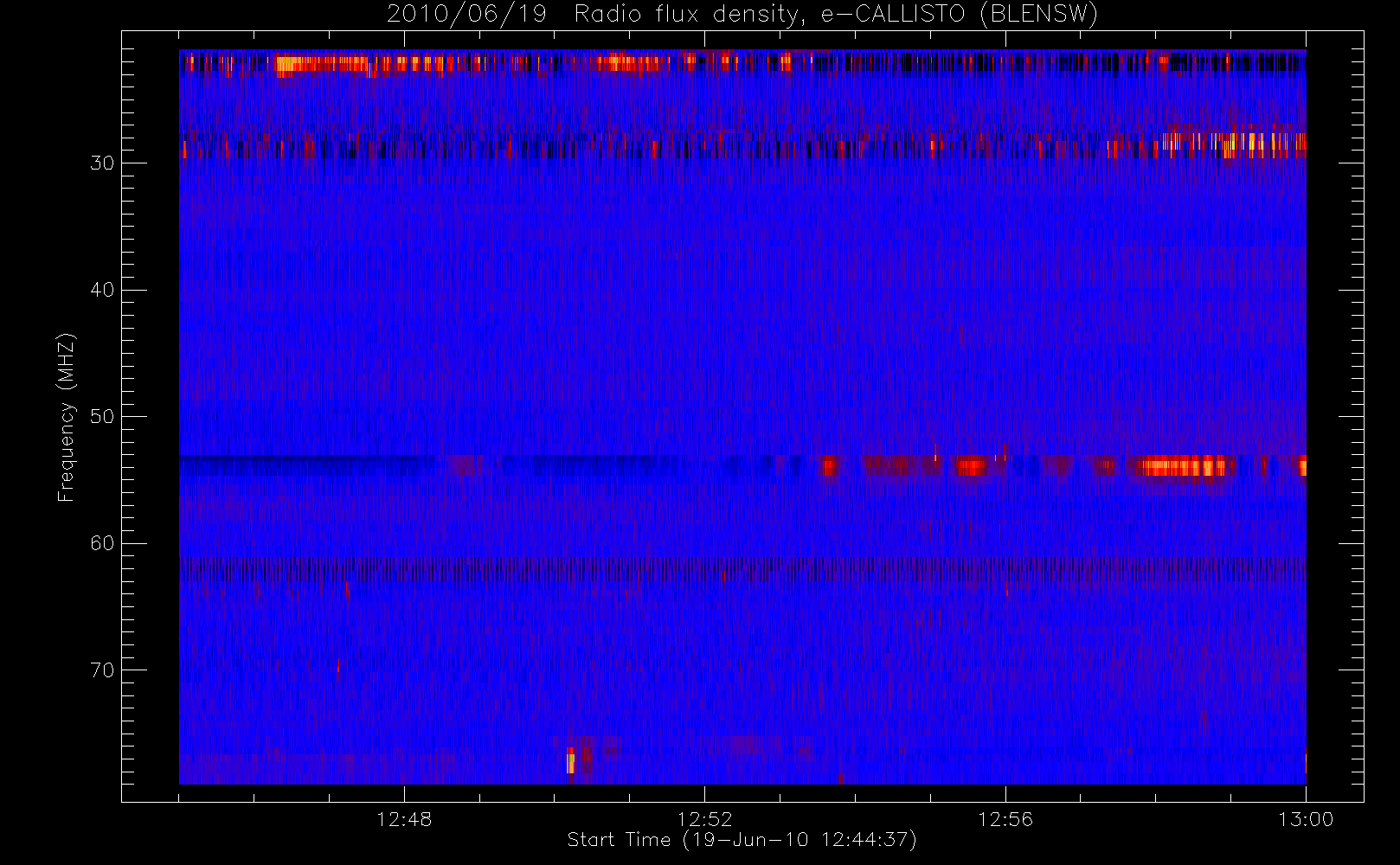Click the 60 MHz frequency tick label
The width and height of the screenshot is (1400, 865).
point(102,543)
